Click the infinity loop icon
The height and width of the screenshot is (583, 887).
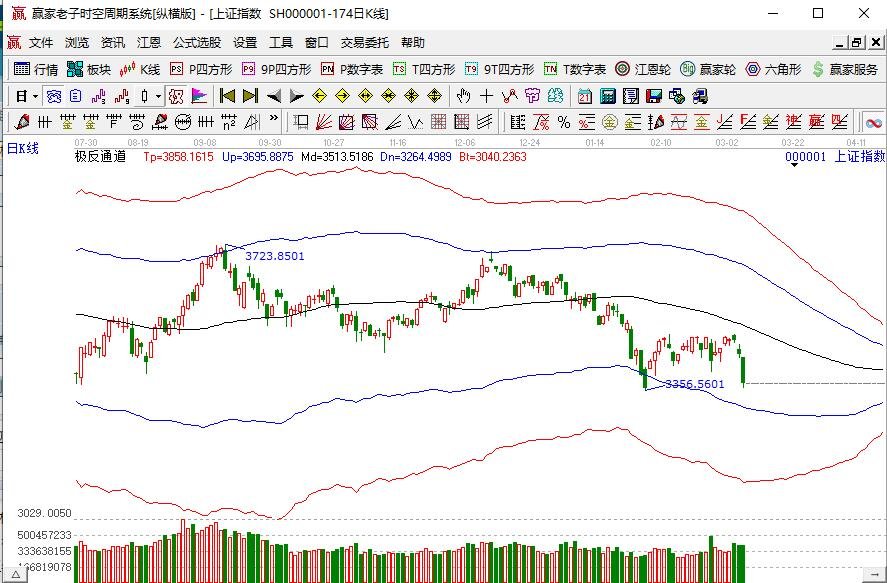(x=874, y=122)
